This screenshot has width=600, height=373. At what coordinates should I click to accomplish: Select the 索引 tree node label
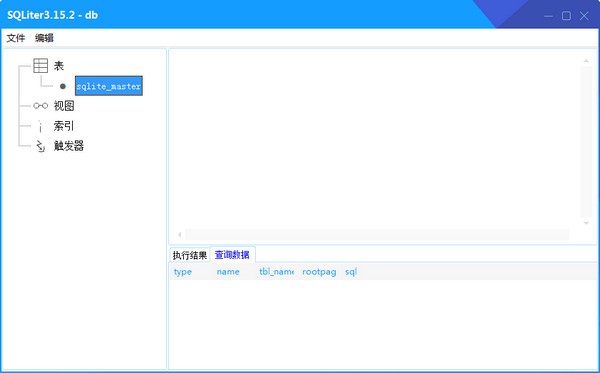click(64, 126)
